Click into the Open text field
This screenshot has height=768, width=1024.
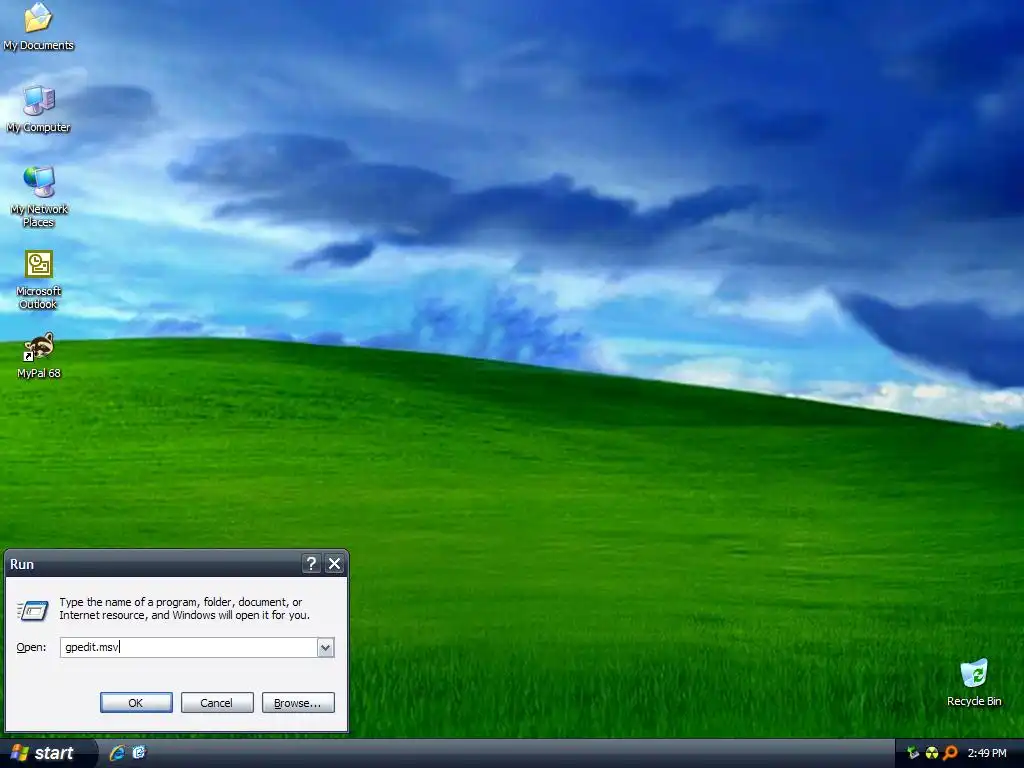(189, 647)
